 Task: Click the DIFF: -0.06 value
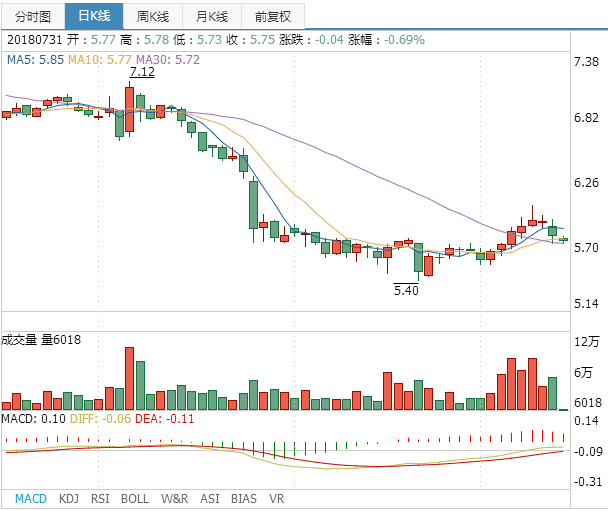(x=100, y=419)
